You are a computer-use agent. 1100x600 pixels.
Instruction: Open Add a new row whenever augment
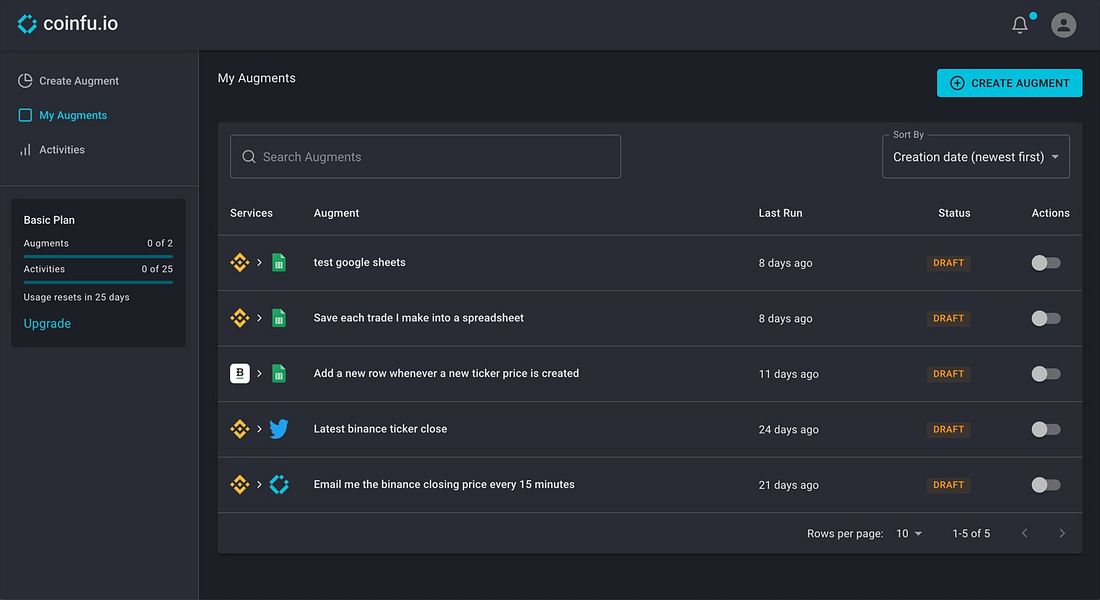tap(446, 373)
